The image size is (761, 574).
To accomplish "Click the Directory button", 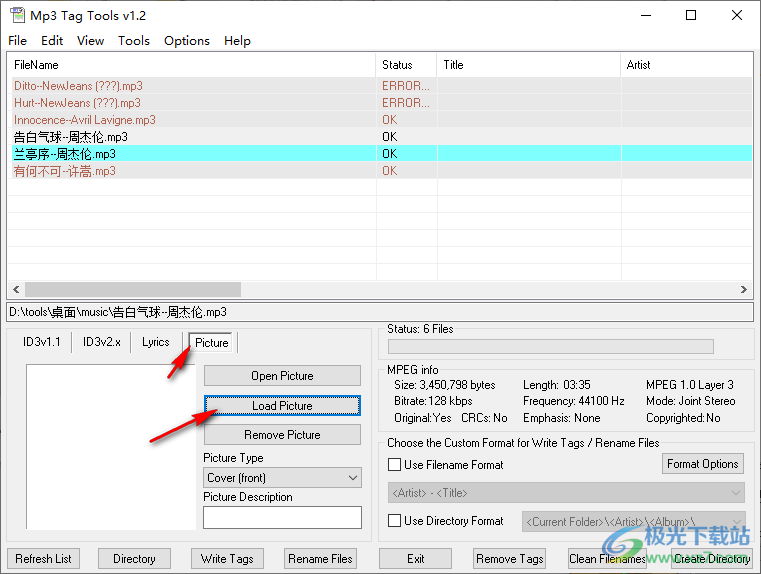I will 134,559.
